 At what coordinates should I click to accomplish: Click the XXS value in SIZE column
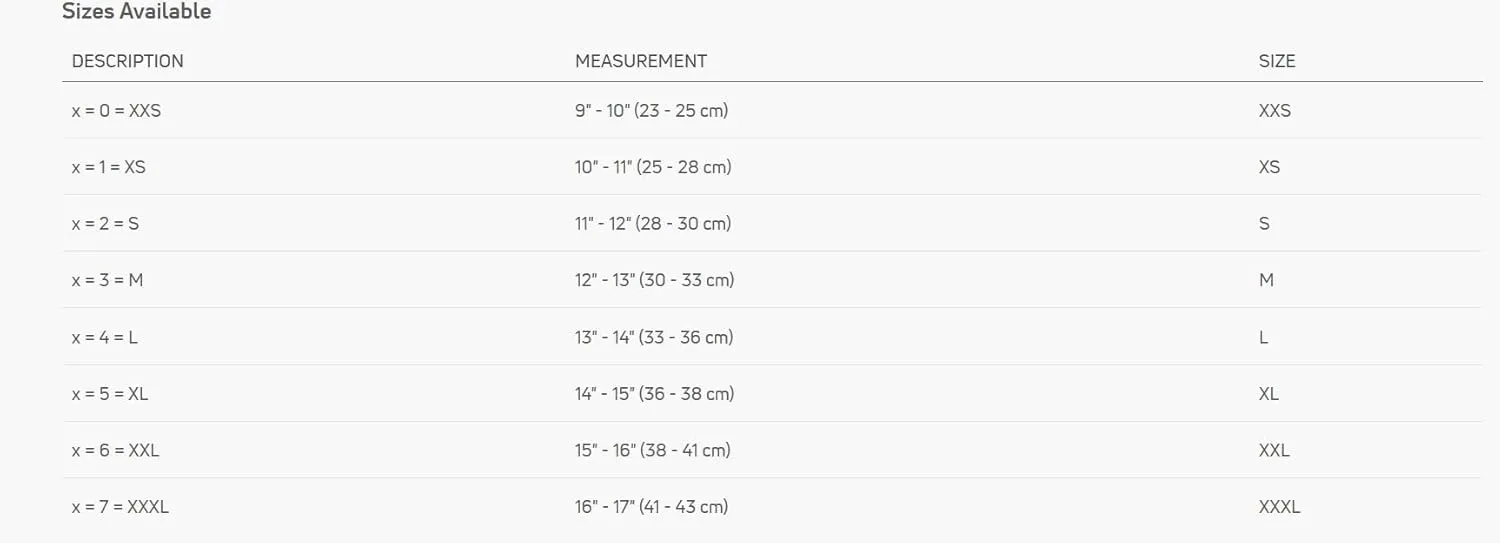[x=1275, y=111]
